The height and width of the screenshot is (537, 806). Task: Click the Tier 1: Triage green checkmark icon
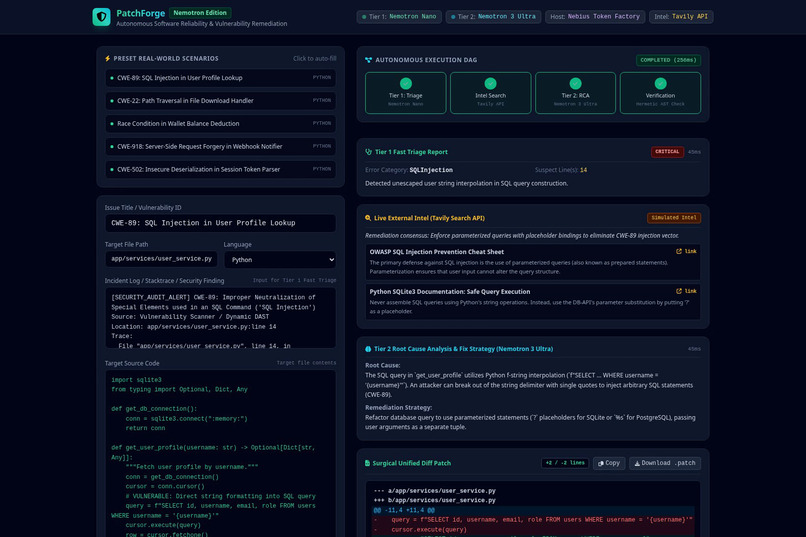pyautogui.click(x=406, y=83)
